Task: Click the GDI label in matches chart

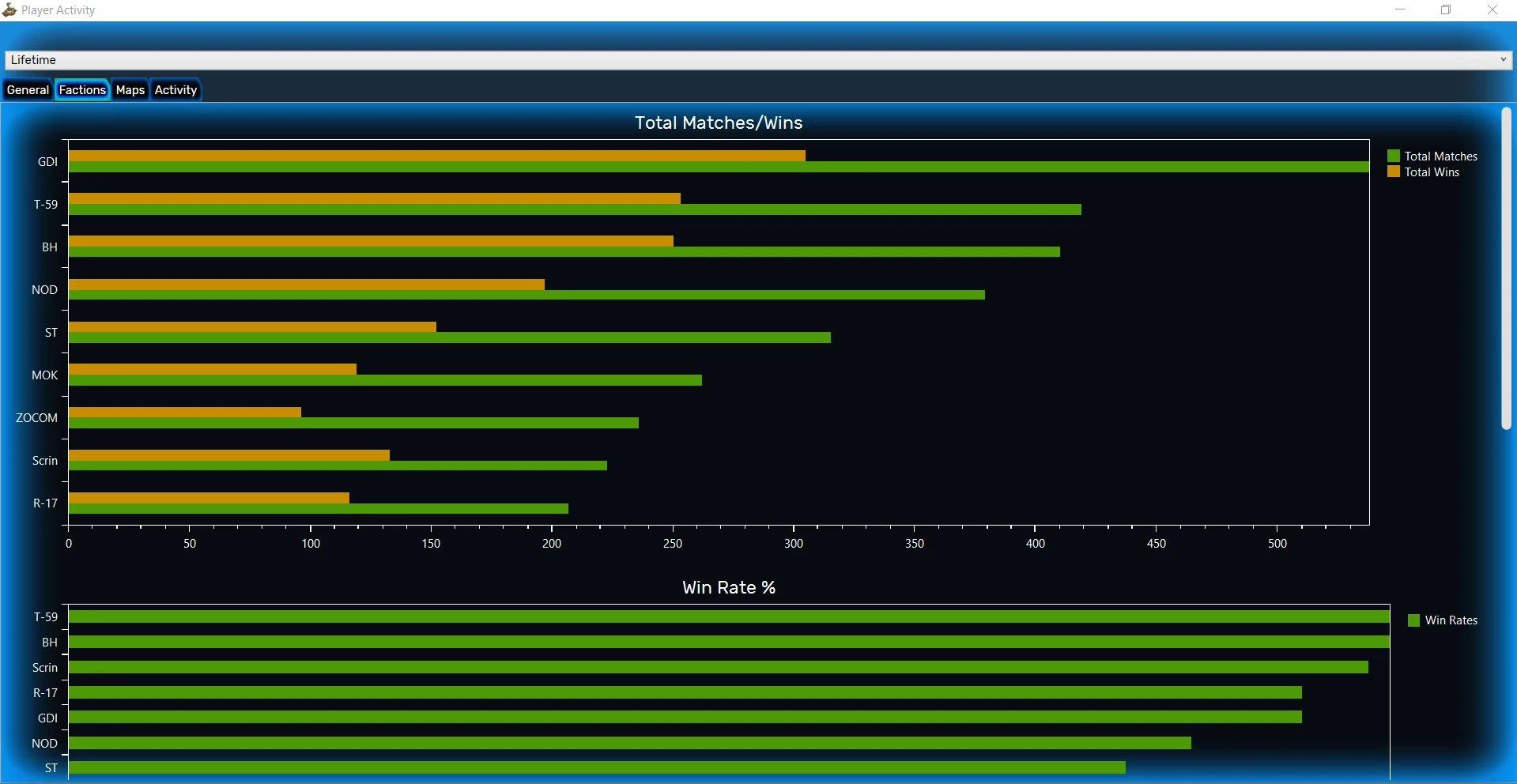Action: tap(47, 162)
